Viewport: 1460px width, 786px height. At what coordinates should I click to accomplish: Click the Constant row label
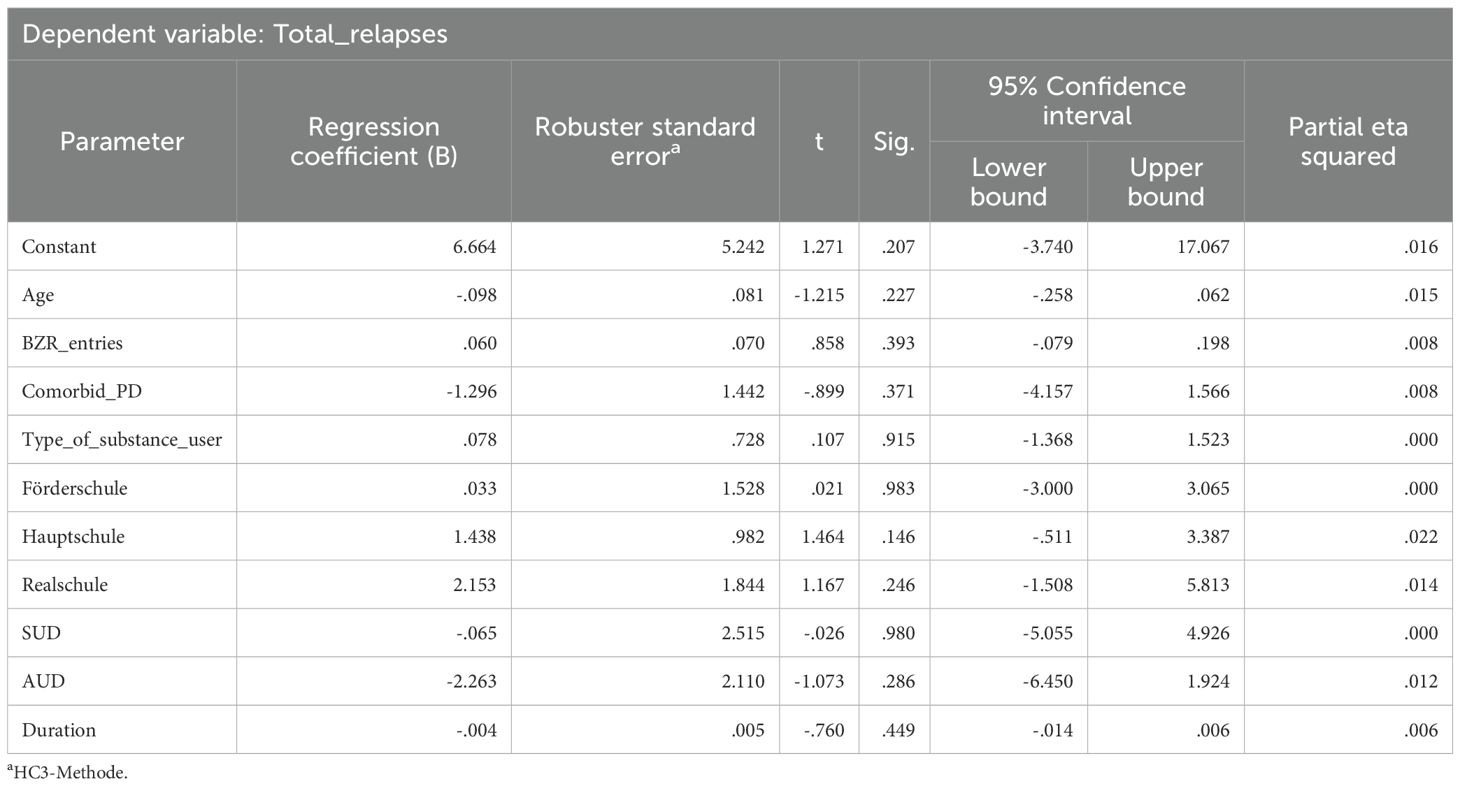(59, 247)
